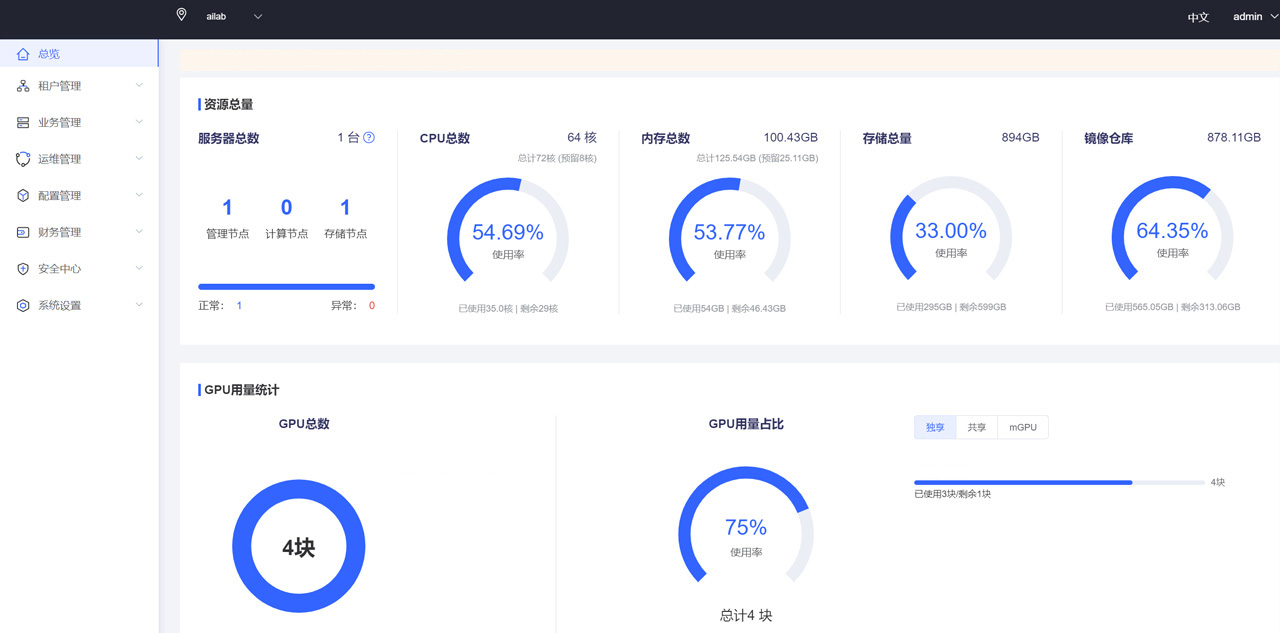Expand 配置管理 menu chevron
1280x633 pixels.
pyautogui.click(x=139, y=195)
